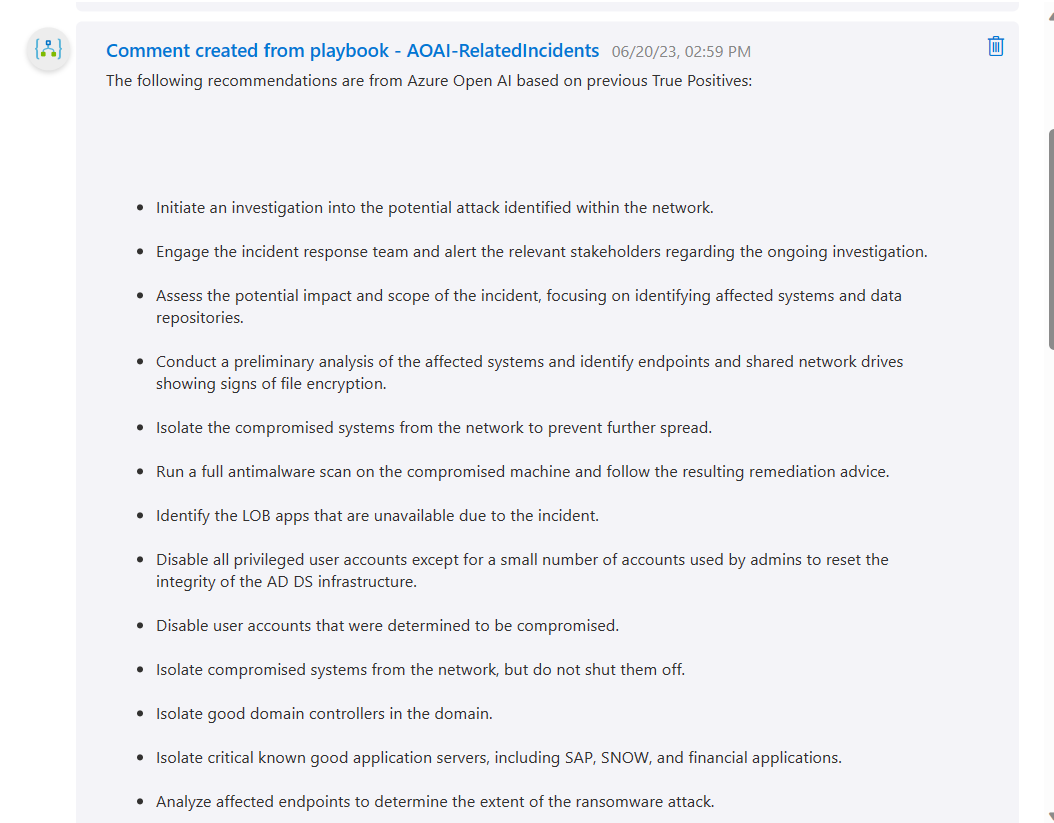The width and height of the screenshot is (1054, 823).
Task: Click the "Analyze affected endpoints" ransomware bullet
Action: 435,802
